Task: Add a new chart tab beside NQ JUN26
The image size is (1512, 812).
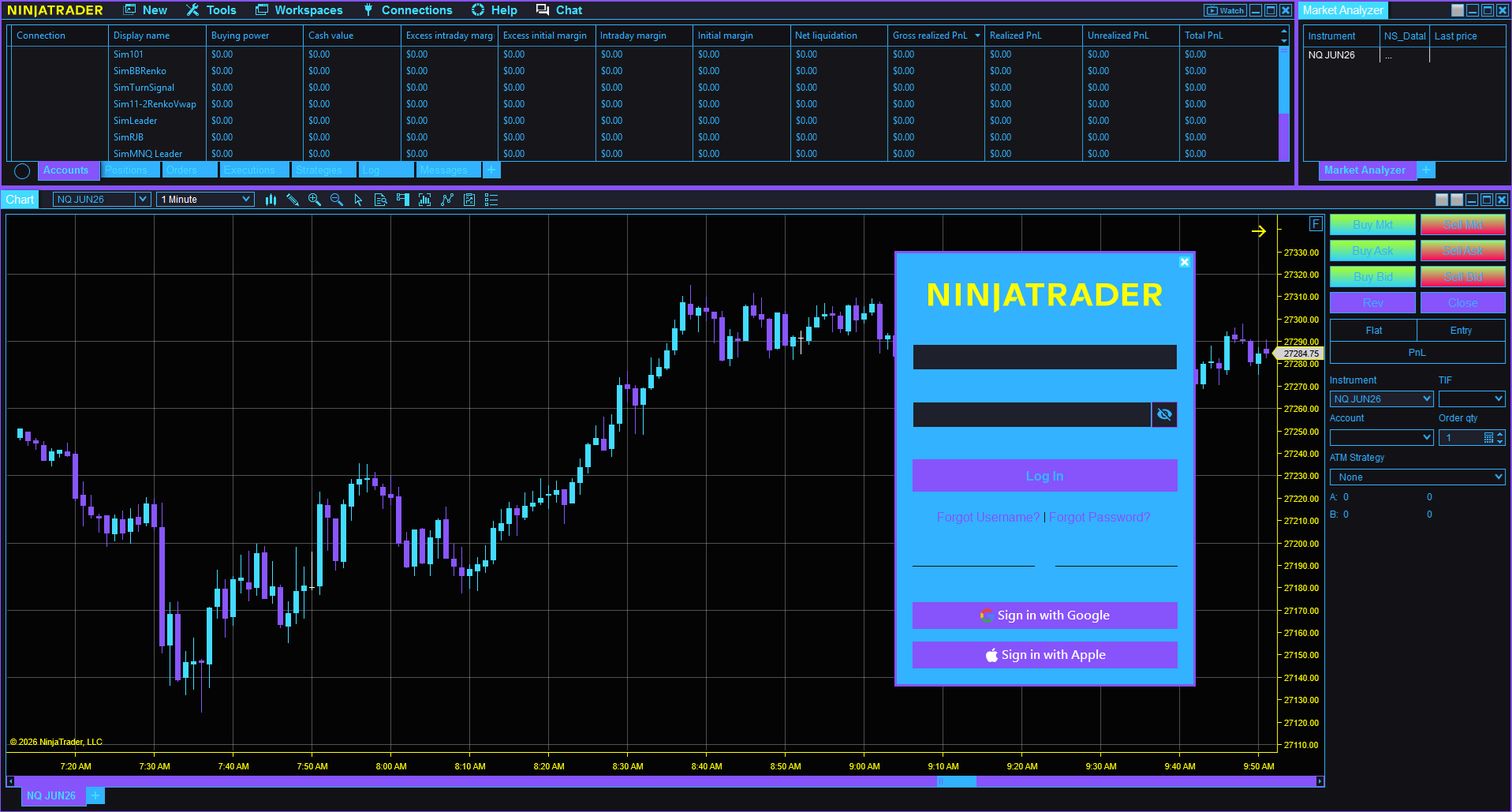Action: click(95, 795)
